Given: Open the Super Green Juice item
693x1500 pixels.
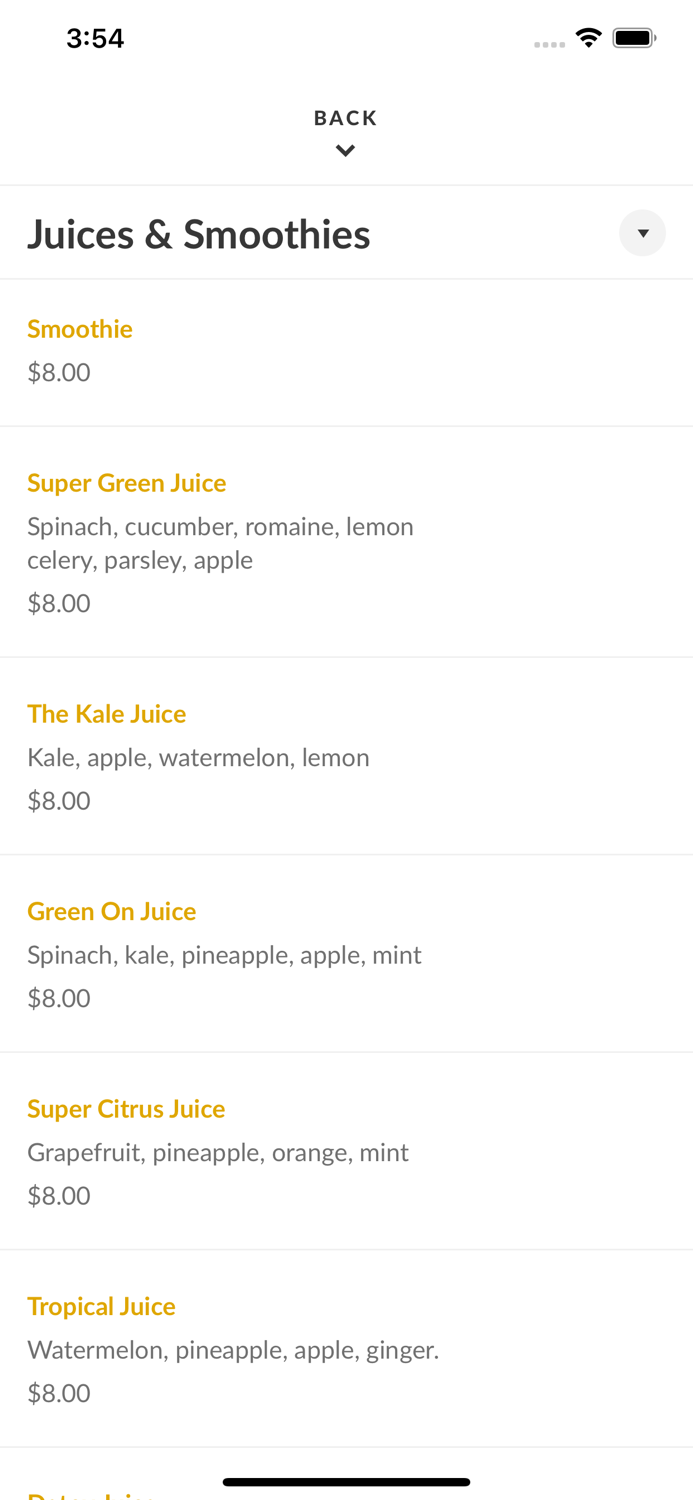Looking at the screenshot, I should (x=127, y=483).
